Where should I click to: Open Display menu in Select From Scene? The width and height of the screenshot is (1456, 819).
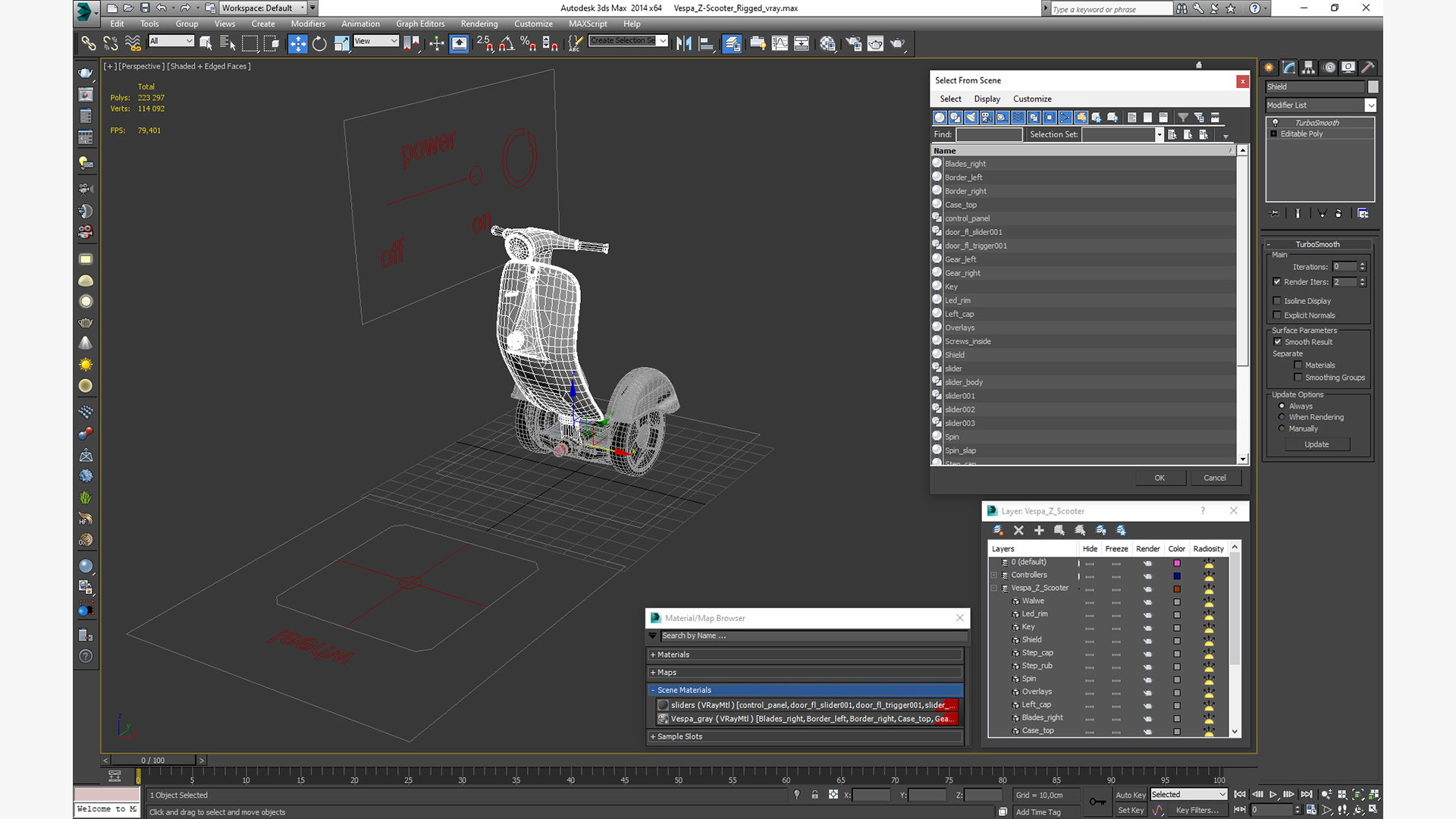pyautogui.click(x=987, y=99)
